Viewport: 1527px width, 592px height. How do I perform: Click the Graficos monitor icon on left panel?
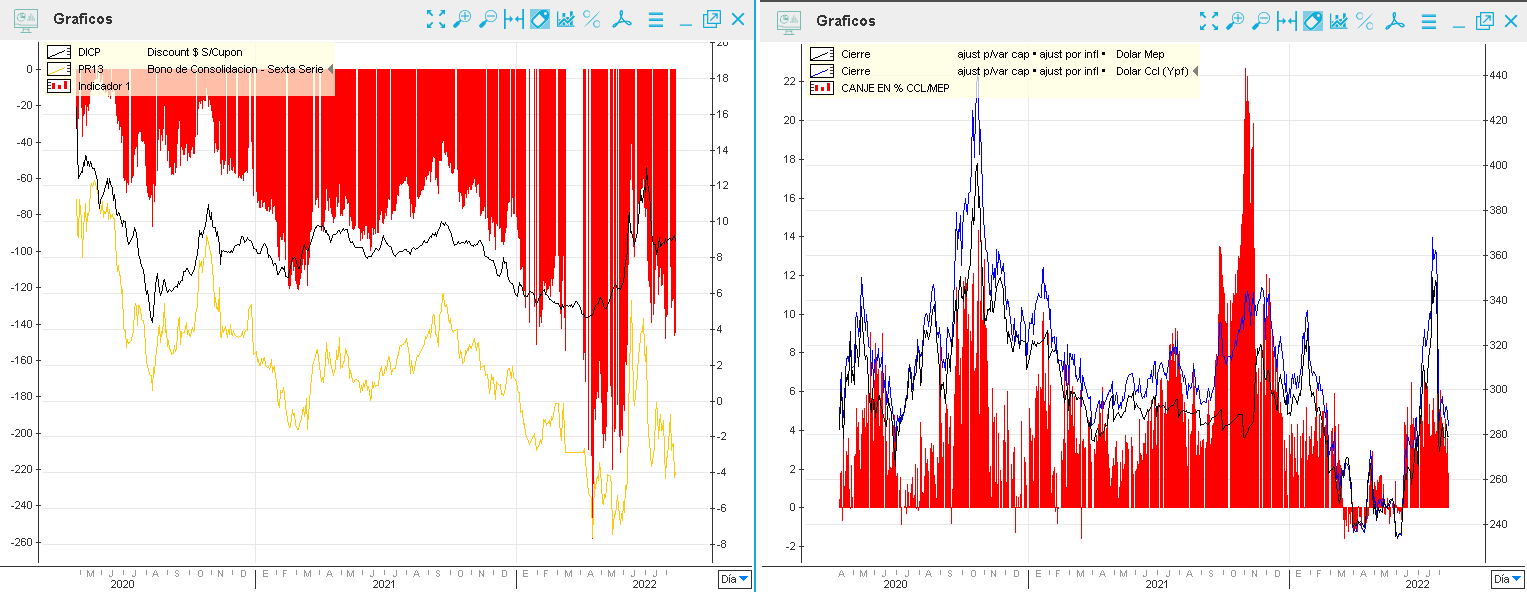click(27, 19)
